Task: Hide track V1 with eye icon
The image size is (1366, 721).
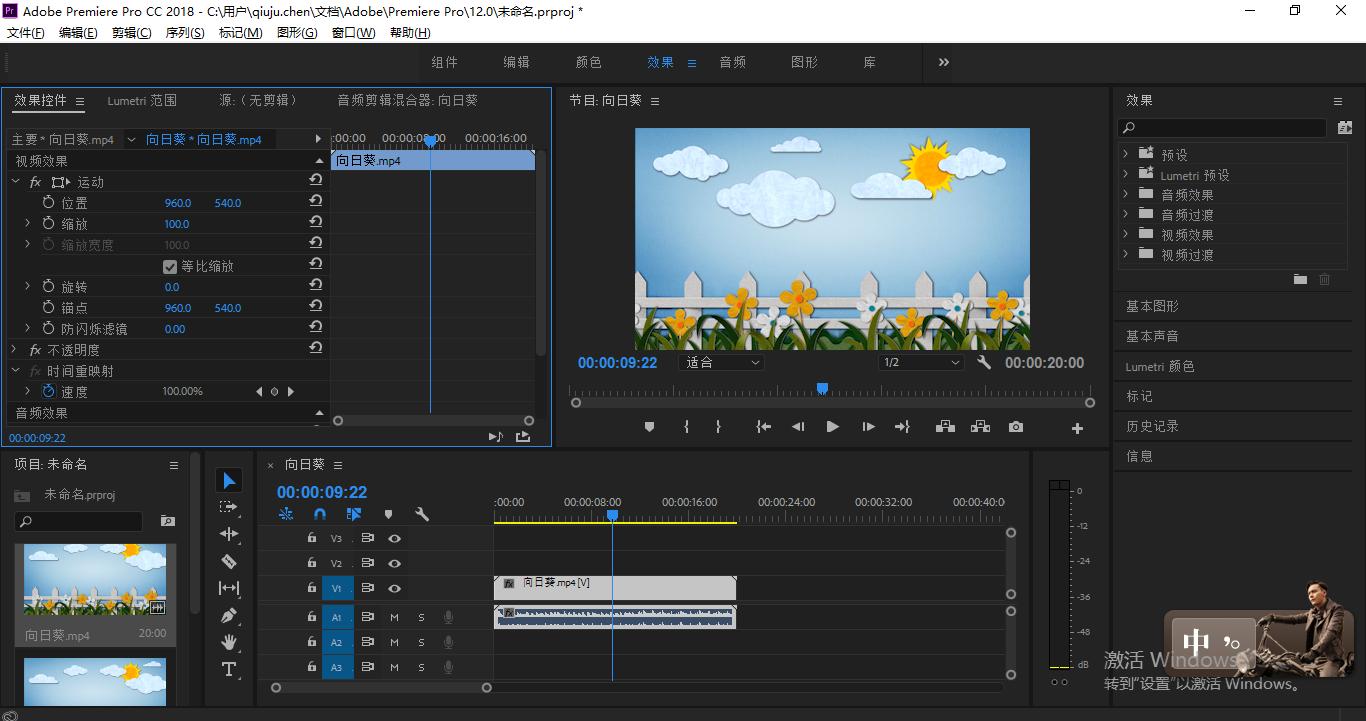Action: point(395,589)
